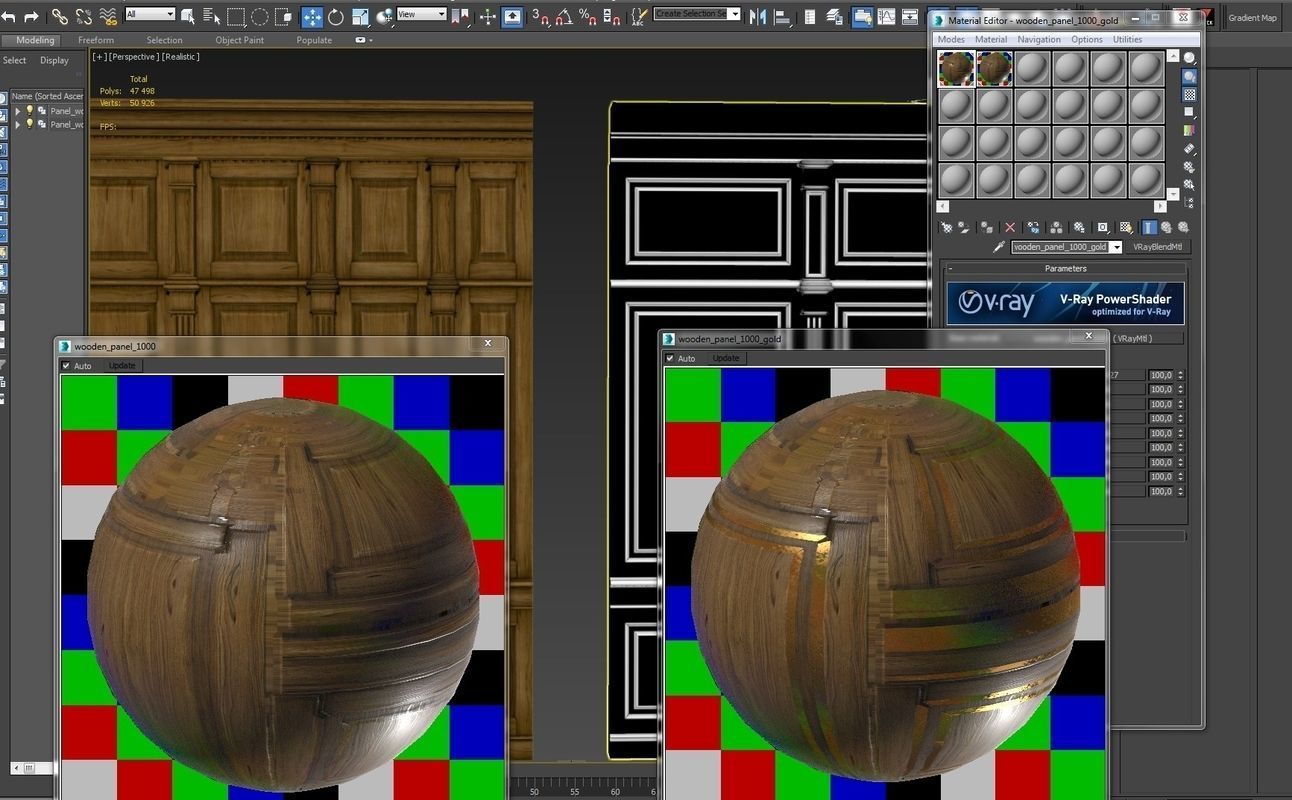Open the Select by Name list tool

pyautogui.click(x=211, y=16)
